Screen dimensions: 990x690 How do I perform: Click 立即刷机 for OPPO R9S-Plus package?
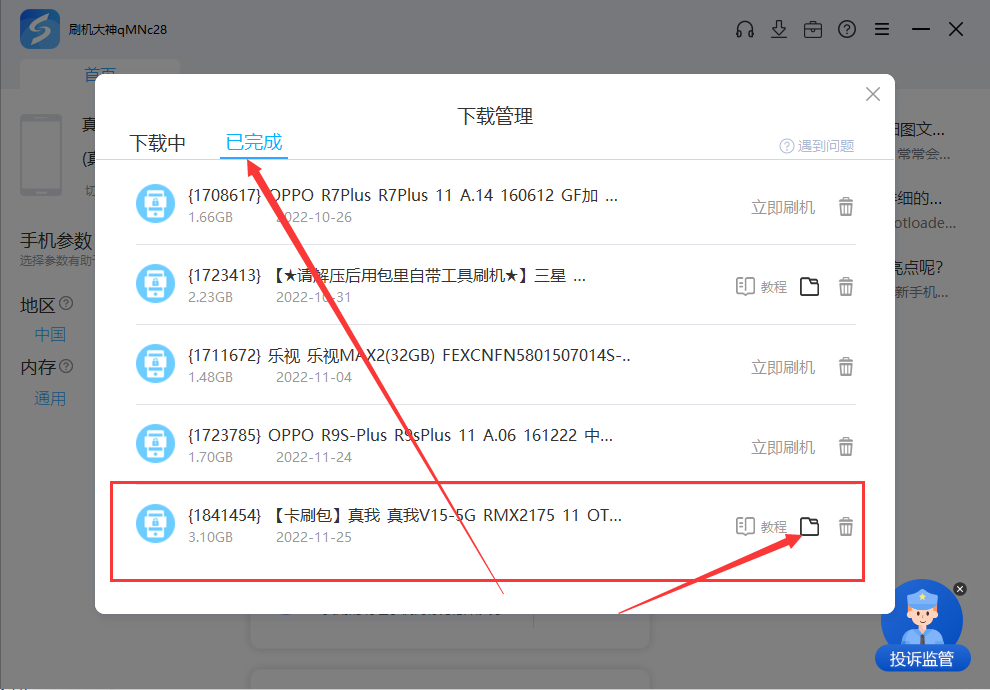[x=783, y=448]
